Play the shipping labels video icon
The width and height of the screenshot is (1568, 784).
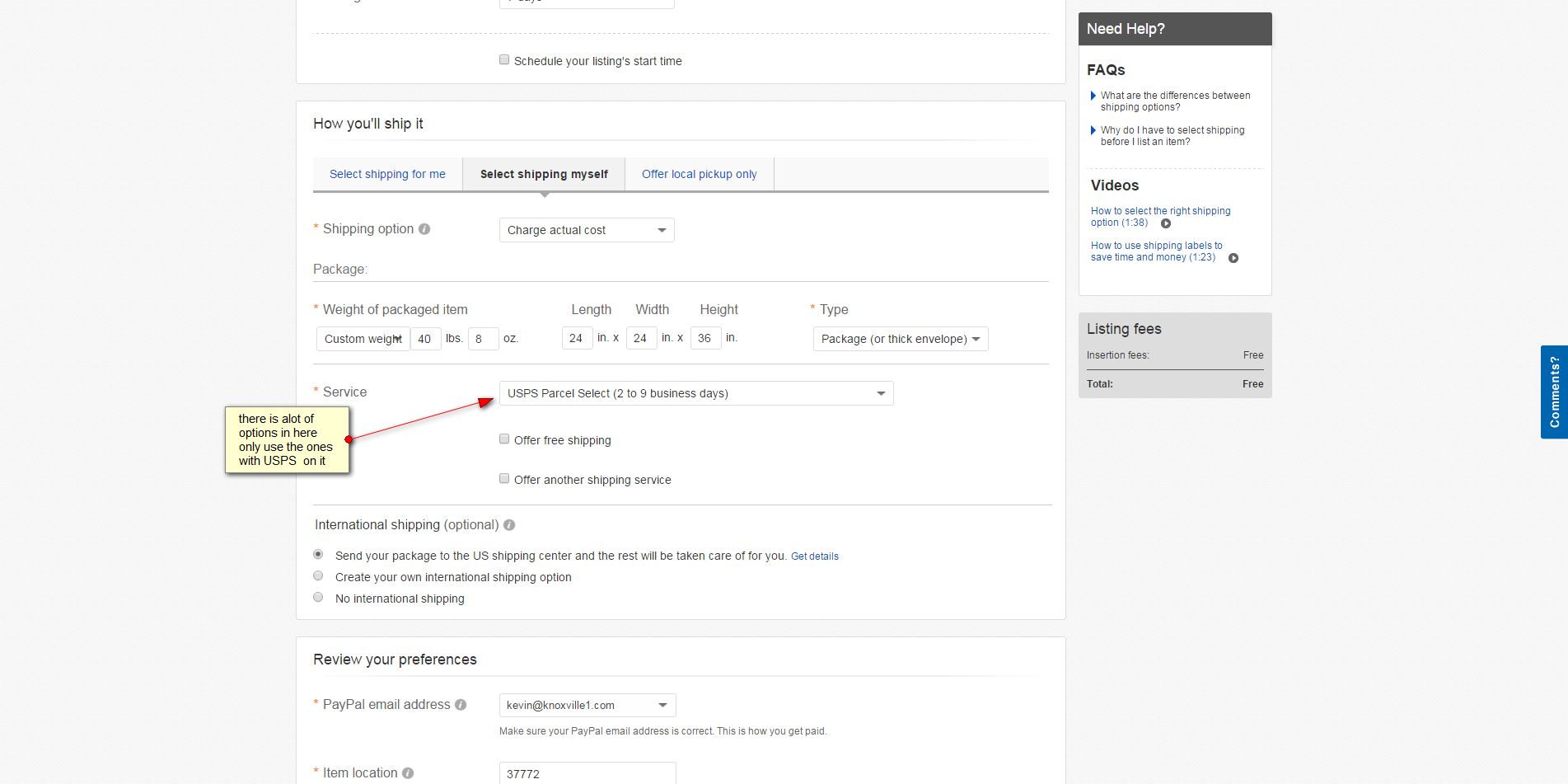pos(1233,258)
